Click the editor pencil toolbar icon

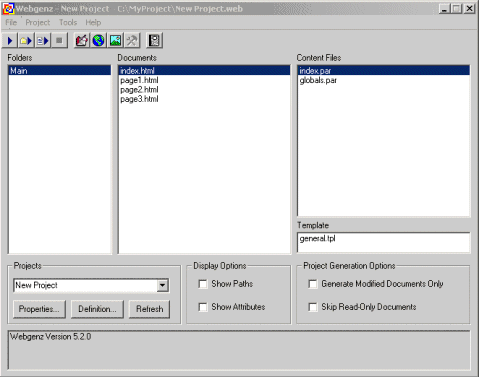pyautogui.click(x=82, y=41)
